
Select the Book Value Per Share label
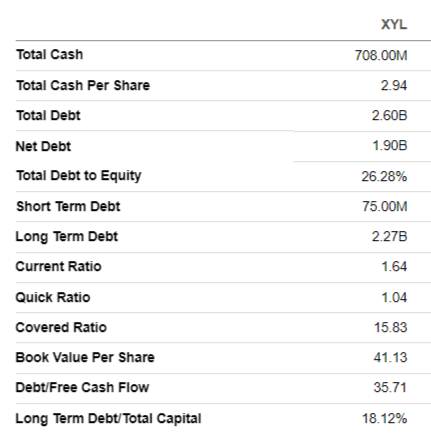[85, 357]
